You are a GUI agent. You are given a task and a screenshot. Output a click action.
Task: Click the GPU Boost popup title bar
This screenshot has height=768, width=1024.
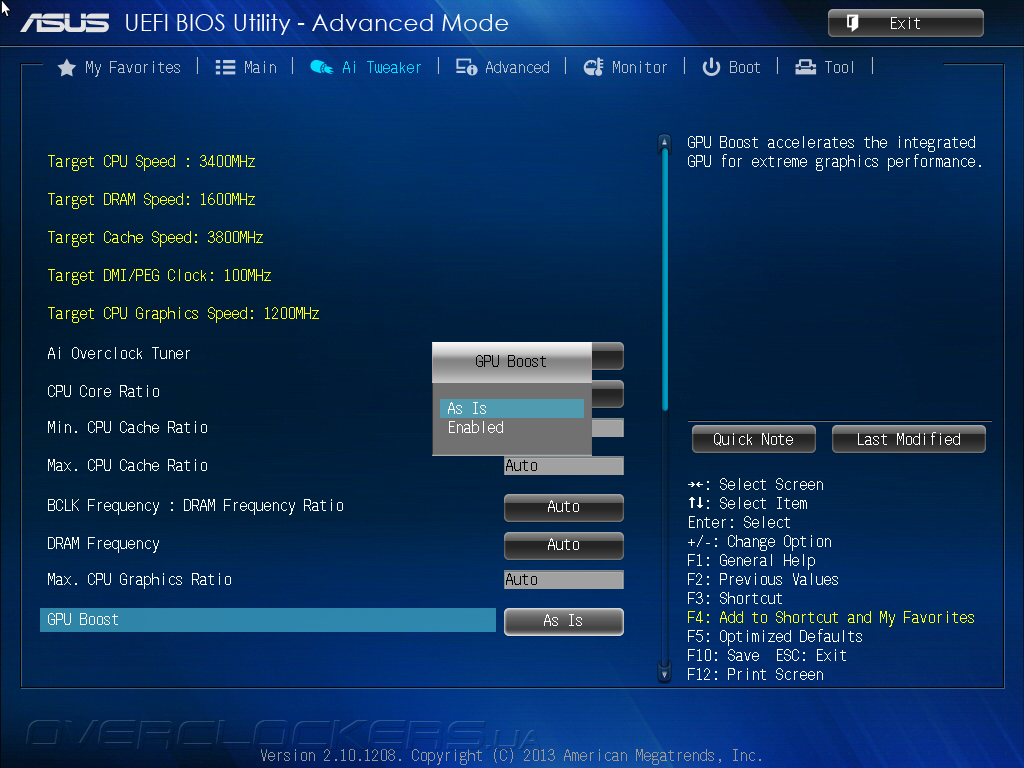(511, 362)
